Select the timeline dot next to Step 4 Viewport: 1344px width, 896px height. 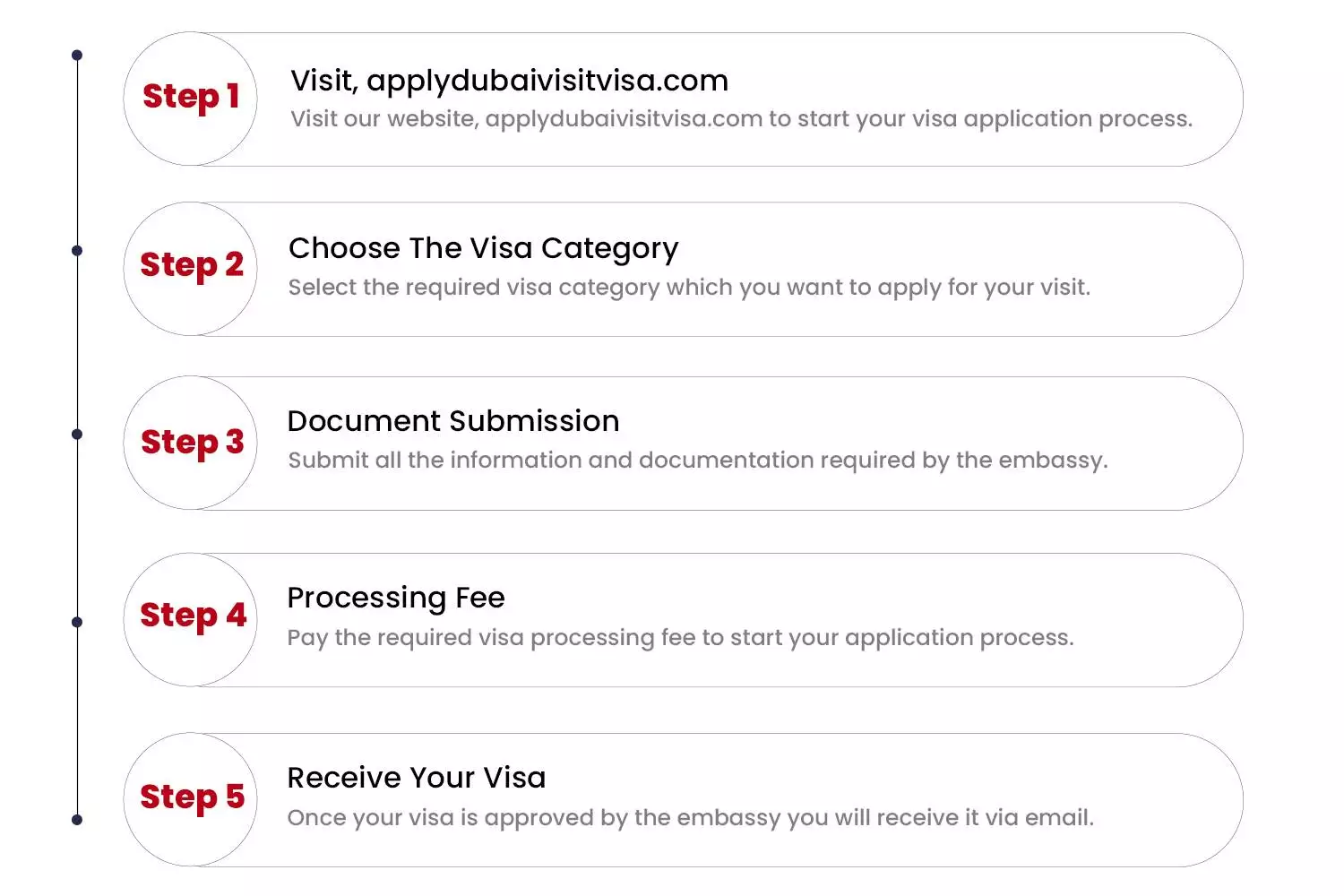coord(77,622)
